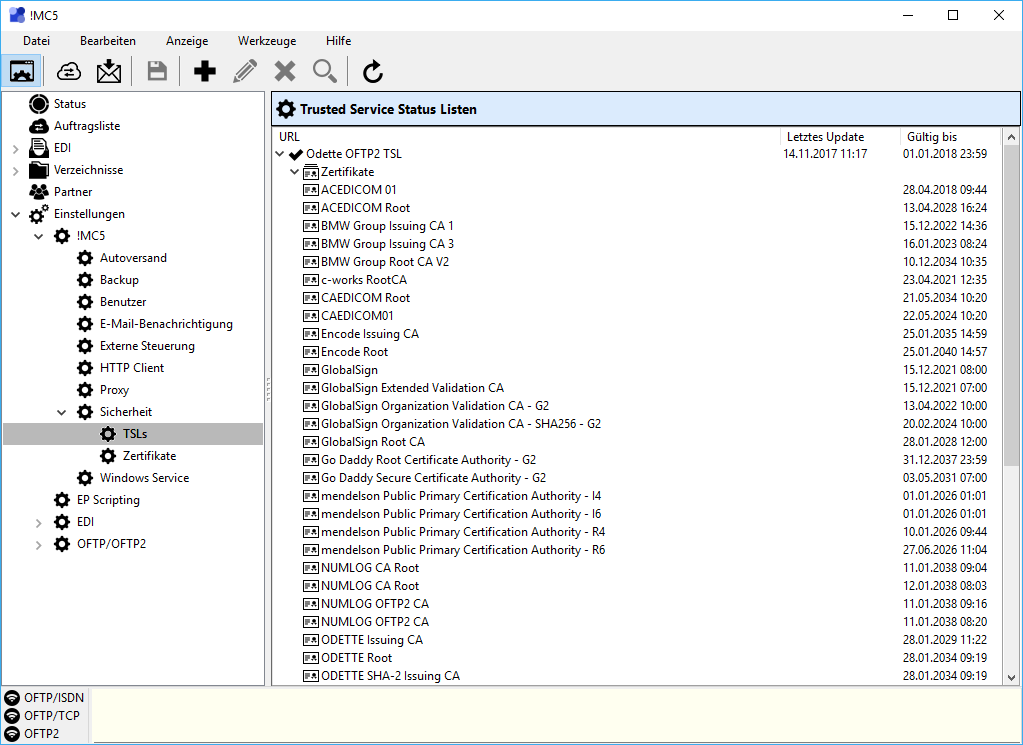1023x745 pixels.
Task: Click the plus add icon
Action: tap(205, 71)
